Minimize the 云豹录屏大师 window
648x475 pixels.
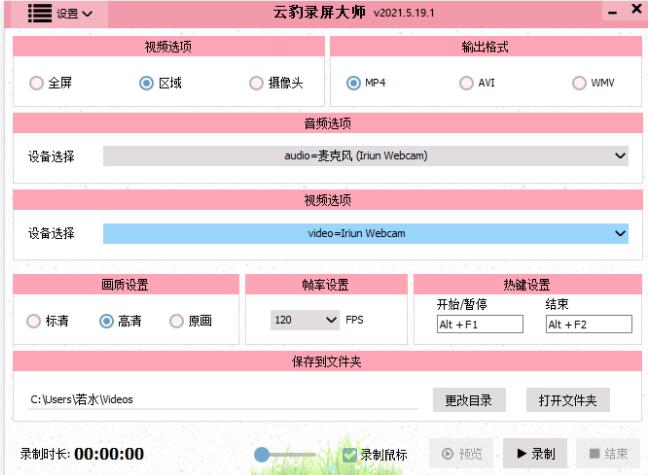[x=612, y=13]
